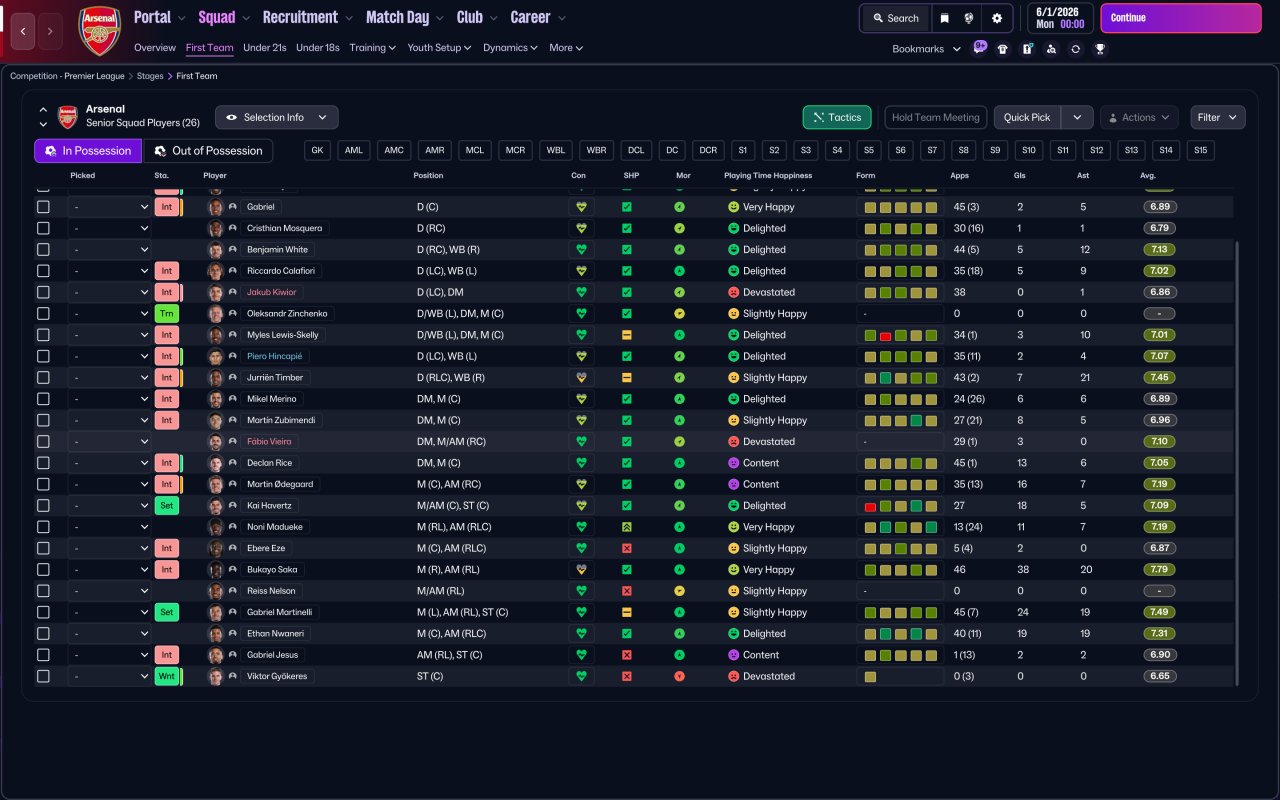Click Myles Lewis-Skelly's form squares
The height and width of the screenshot is (800, 1280).
[x=900, y=335]
